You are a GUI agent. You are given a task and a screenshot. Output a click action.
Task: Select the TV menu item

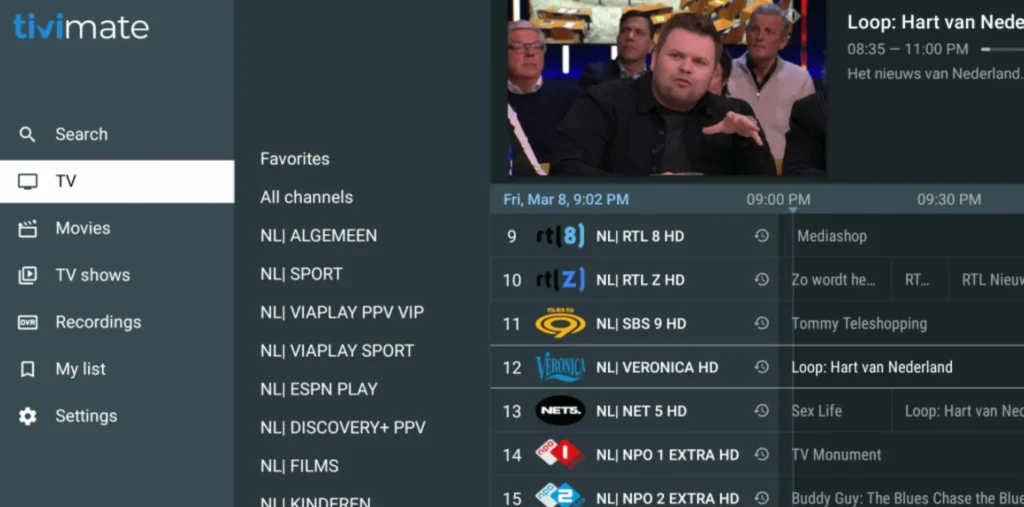click(117, 182)
